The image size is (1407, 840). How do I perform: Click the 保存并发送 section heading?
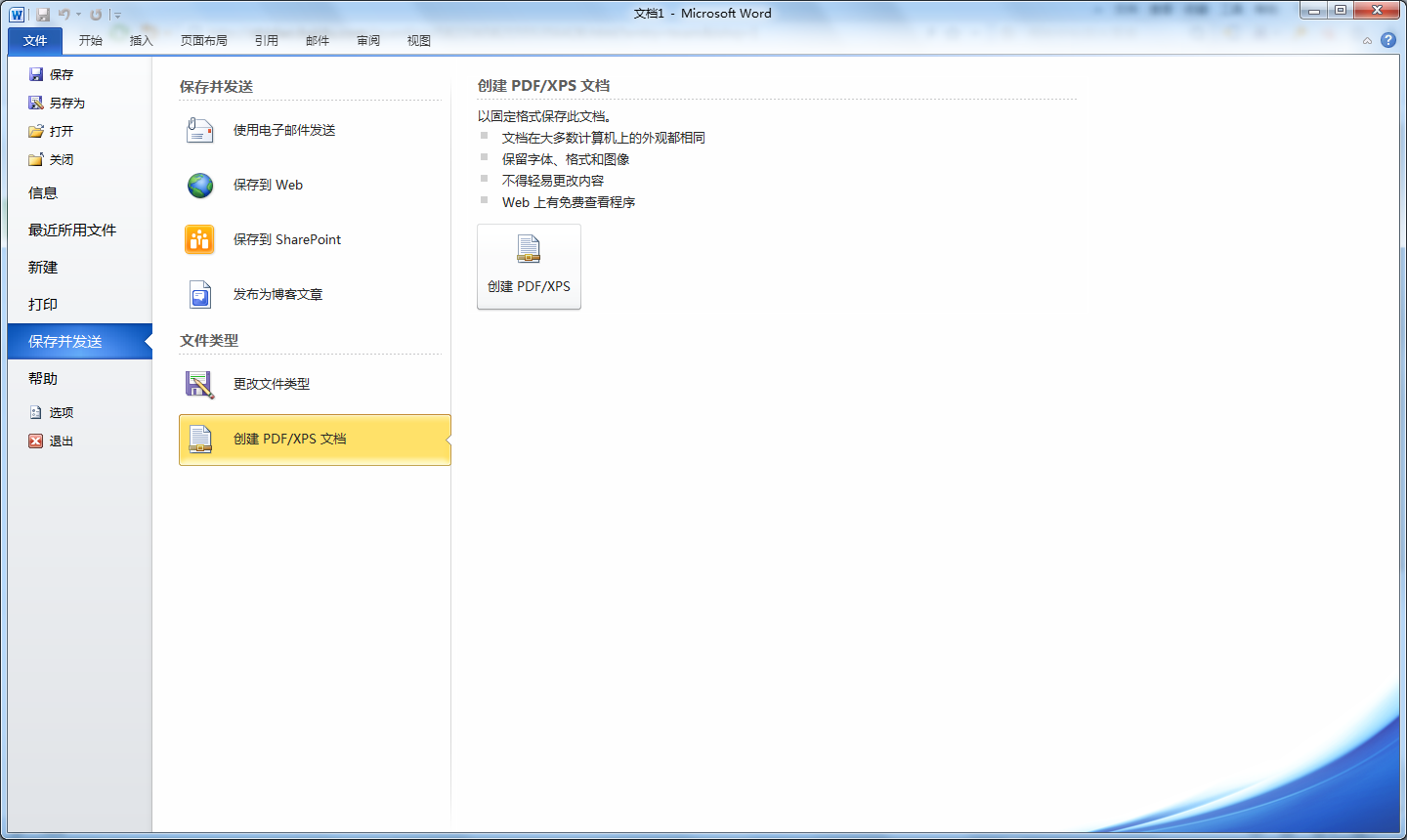pos(216,86)
